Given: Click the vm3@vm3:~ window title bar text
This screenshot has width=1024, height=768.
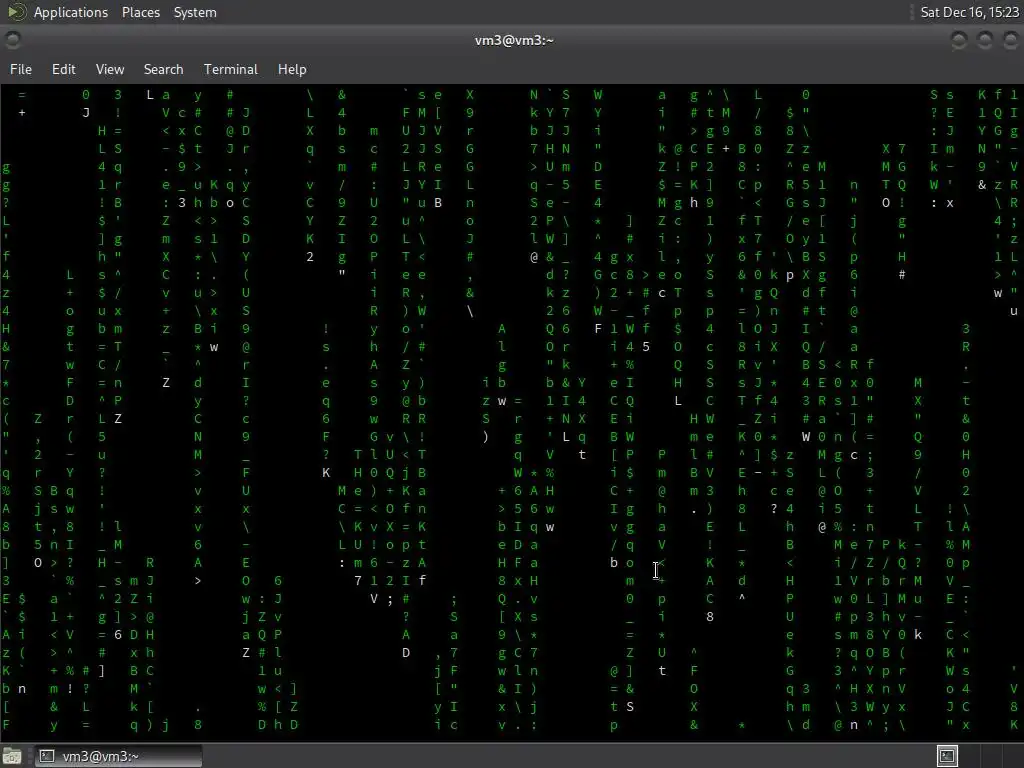Looking at the screenshot, I should tap(514, 40).
